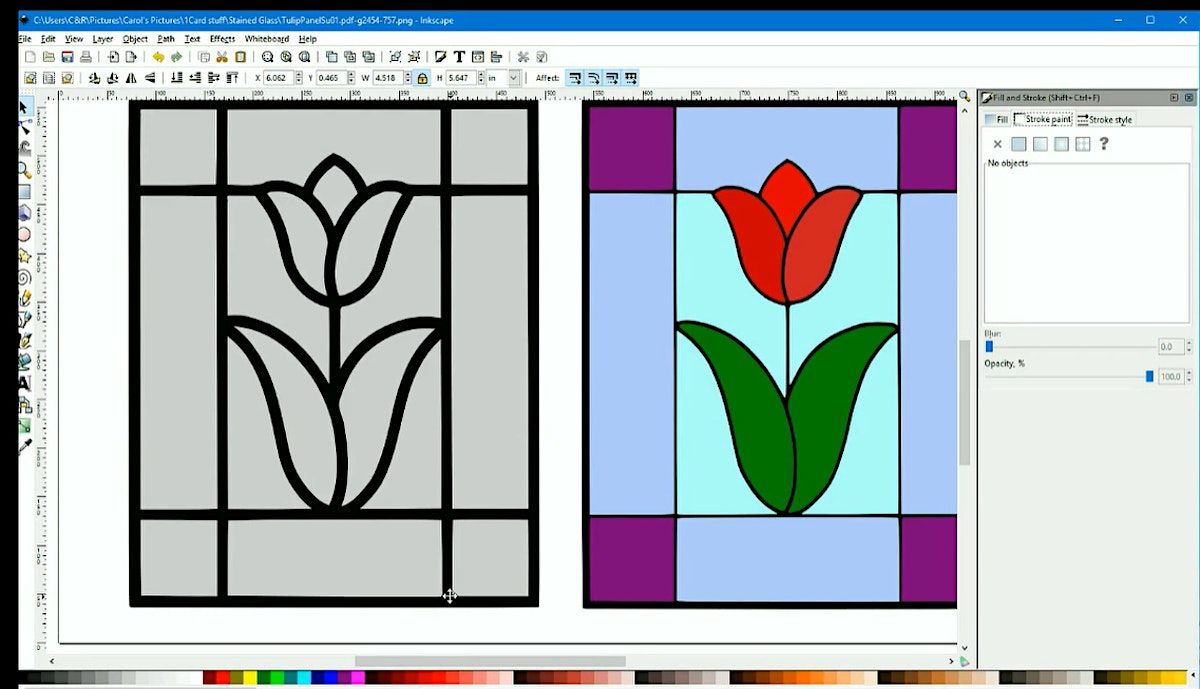Select the Color dropper tool
This screenshot has height=689, width=1200.
click(24, 446)
